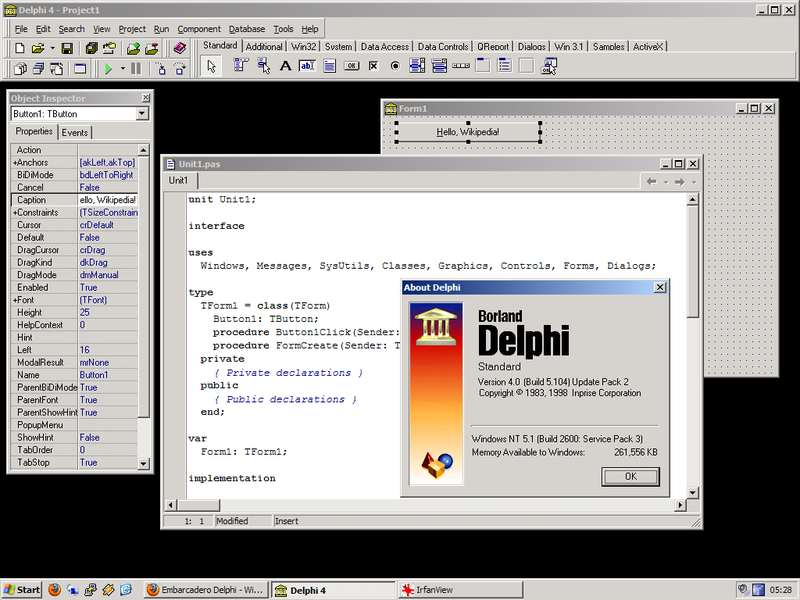Click the Run (green arrow) toolbar icon
The image size is (800, 600).
110,67
